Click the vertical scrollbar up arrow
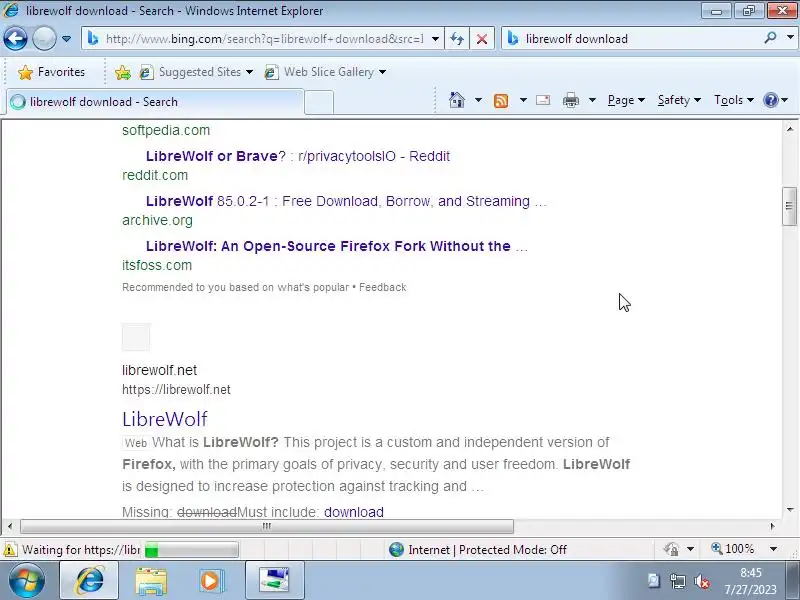This screenshot has width=800, height=600. [790, 129]
